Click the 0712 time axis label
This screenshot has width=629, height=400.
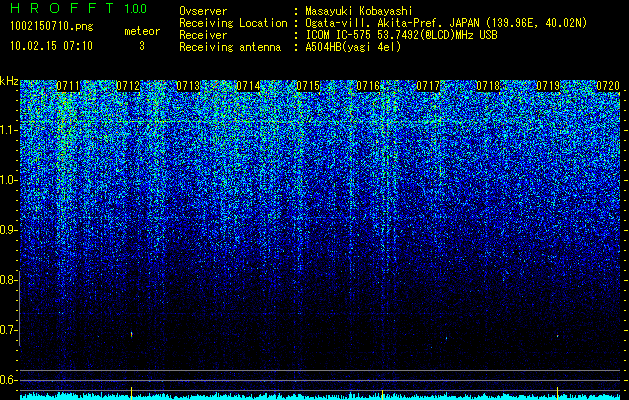[x=128, y=86]
